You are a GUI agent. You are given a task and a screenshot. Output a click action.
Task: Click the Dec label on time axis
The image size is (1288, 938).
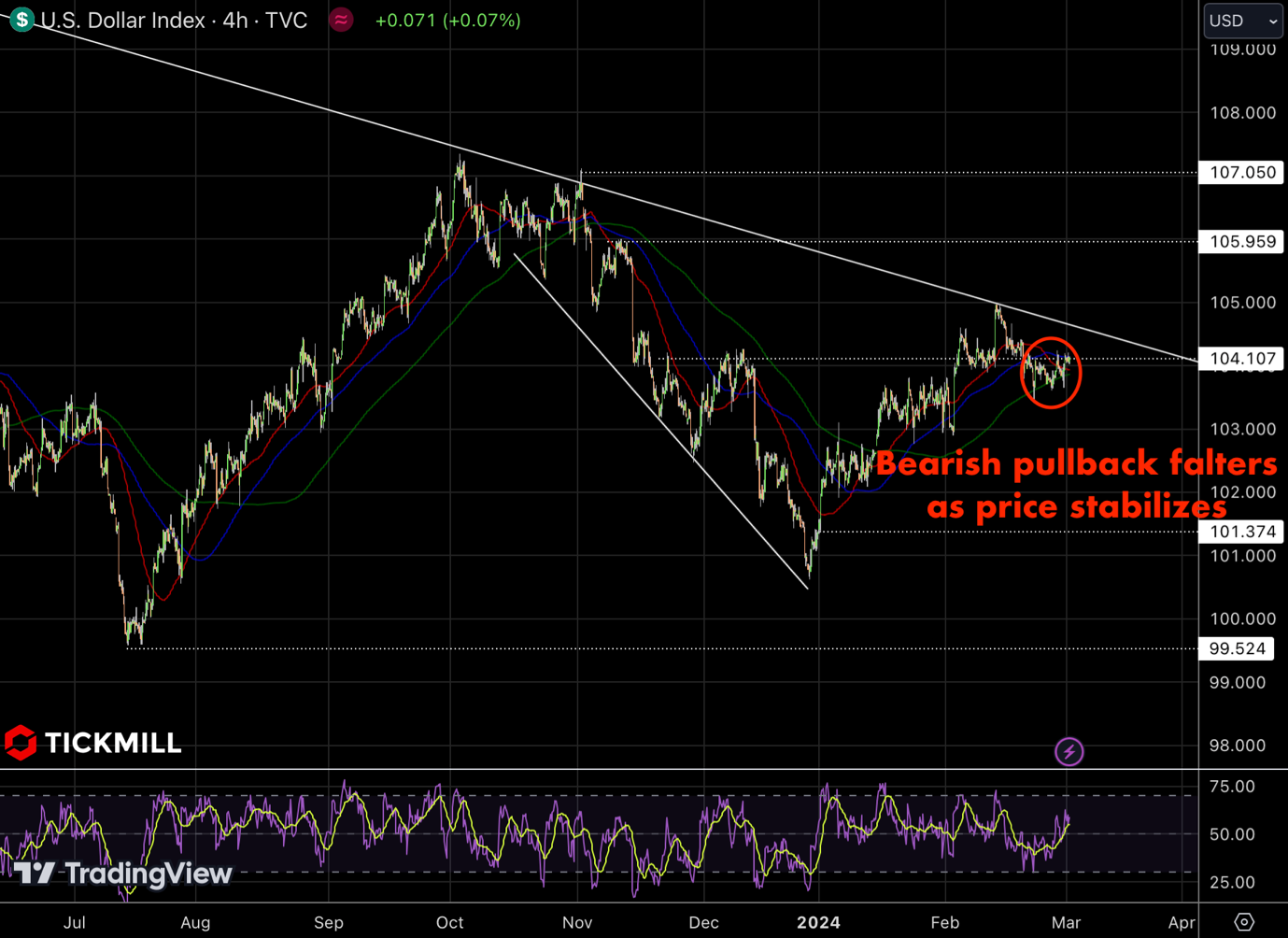coord(703,922)
